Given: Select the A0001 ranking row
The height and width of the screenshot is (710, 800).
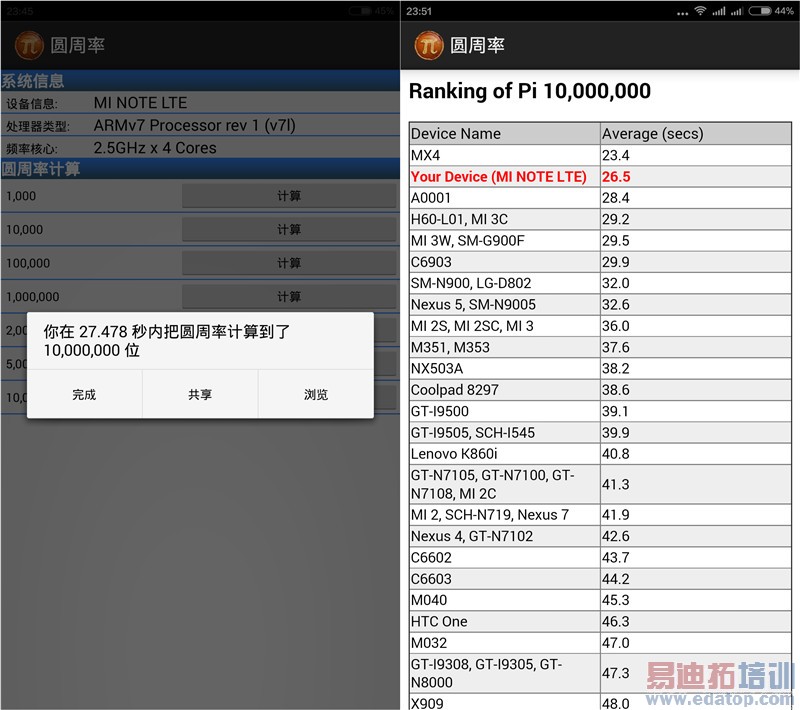Looking at the screenshot, I should point(600,198).
